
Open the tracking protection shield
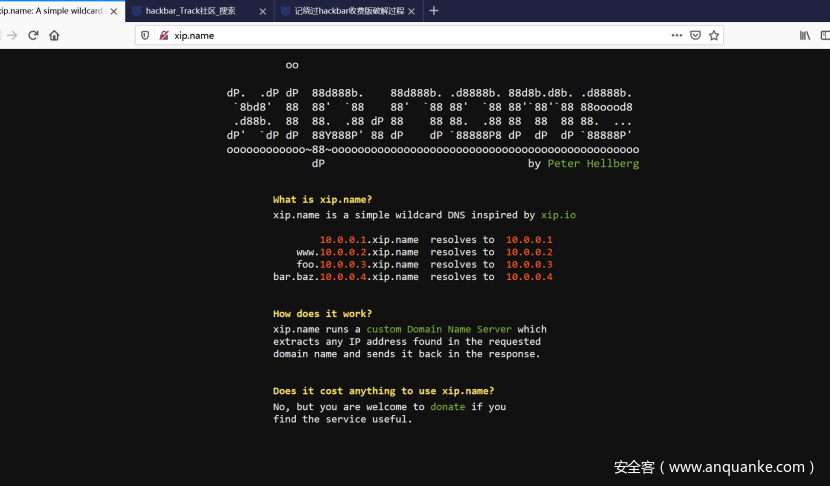(145, 35)
